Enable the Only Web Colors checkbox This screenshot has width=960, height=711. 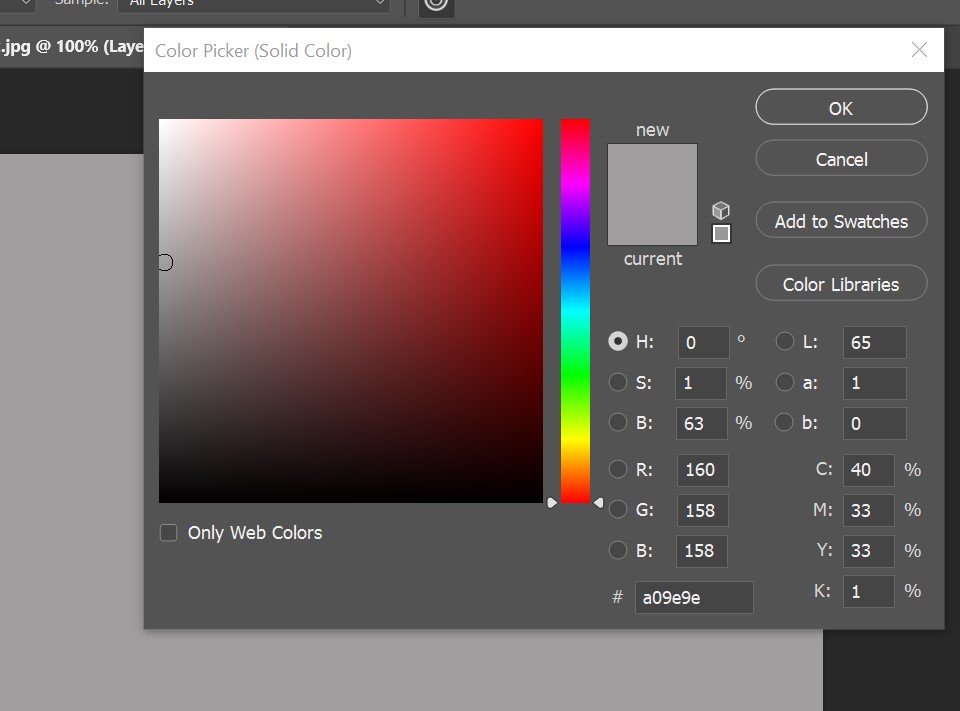[x=169, y=533]
